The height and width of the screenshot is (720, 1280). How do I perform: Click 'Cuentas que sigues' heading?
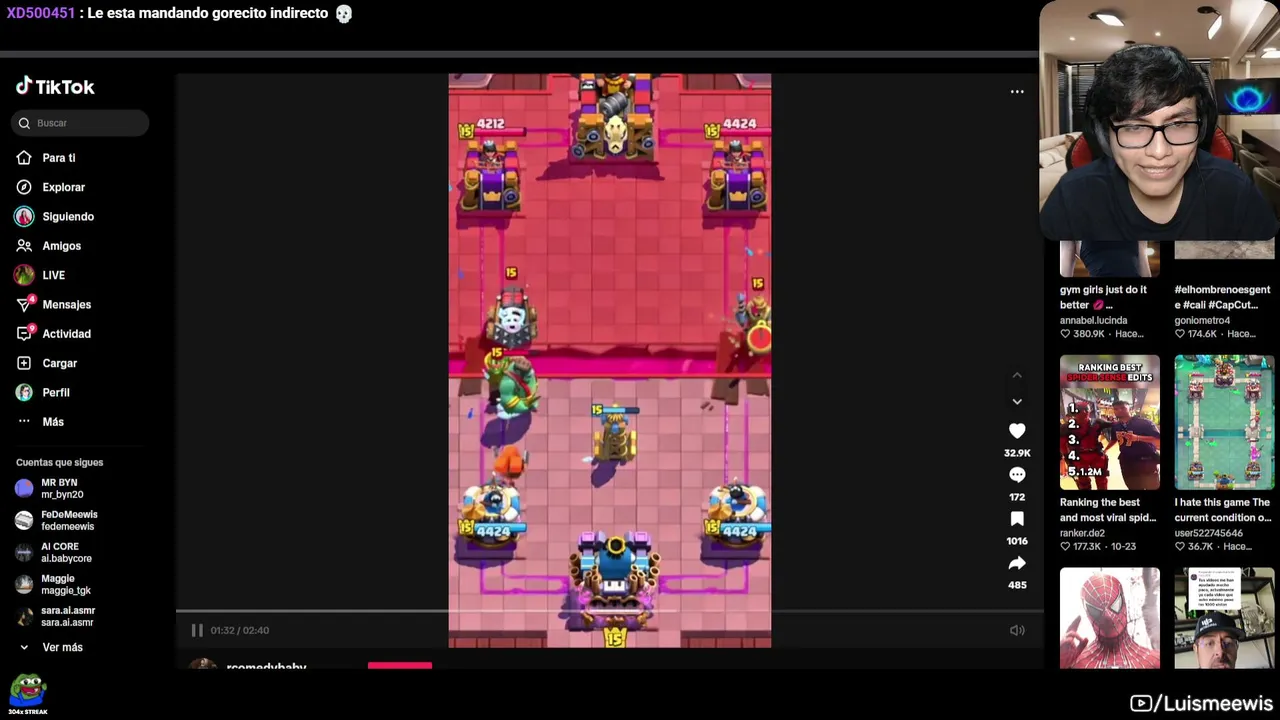pyautogui.click(x=59, y=463)
